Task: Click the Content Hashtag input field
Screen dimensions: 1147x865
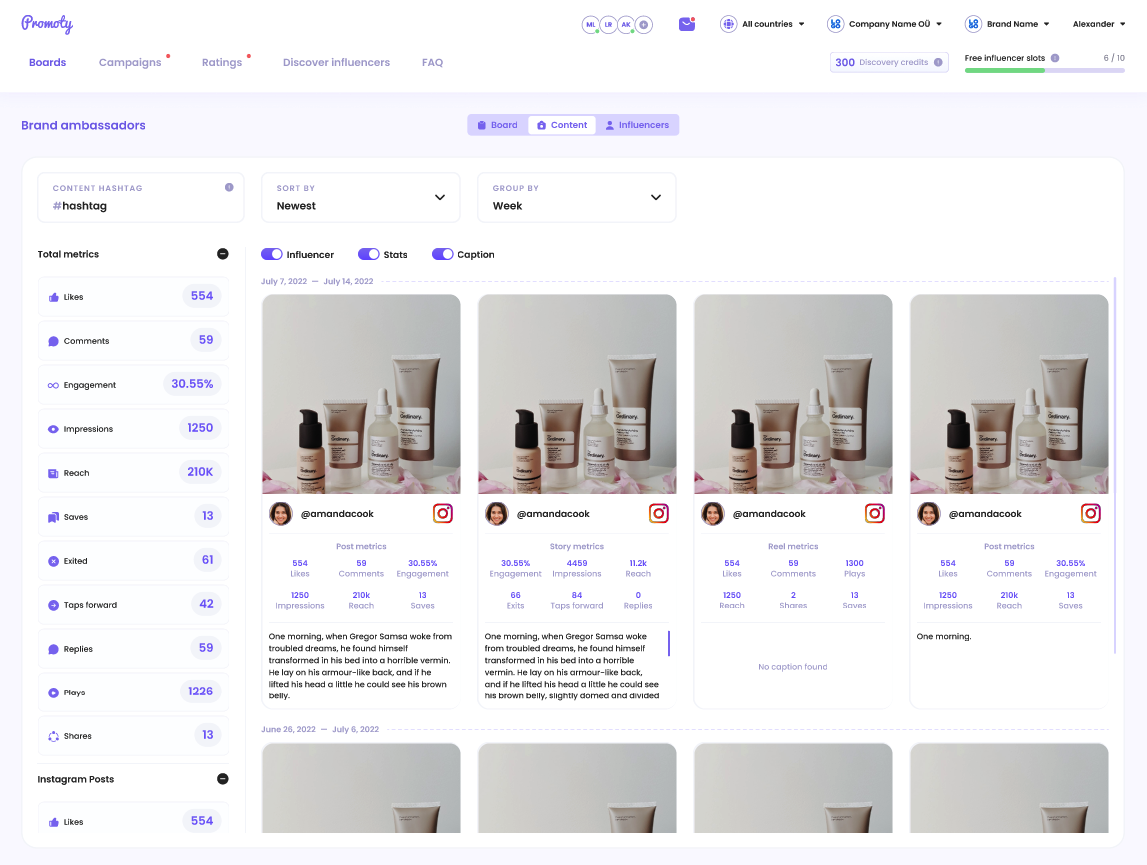Action: [140, 198]
